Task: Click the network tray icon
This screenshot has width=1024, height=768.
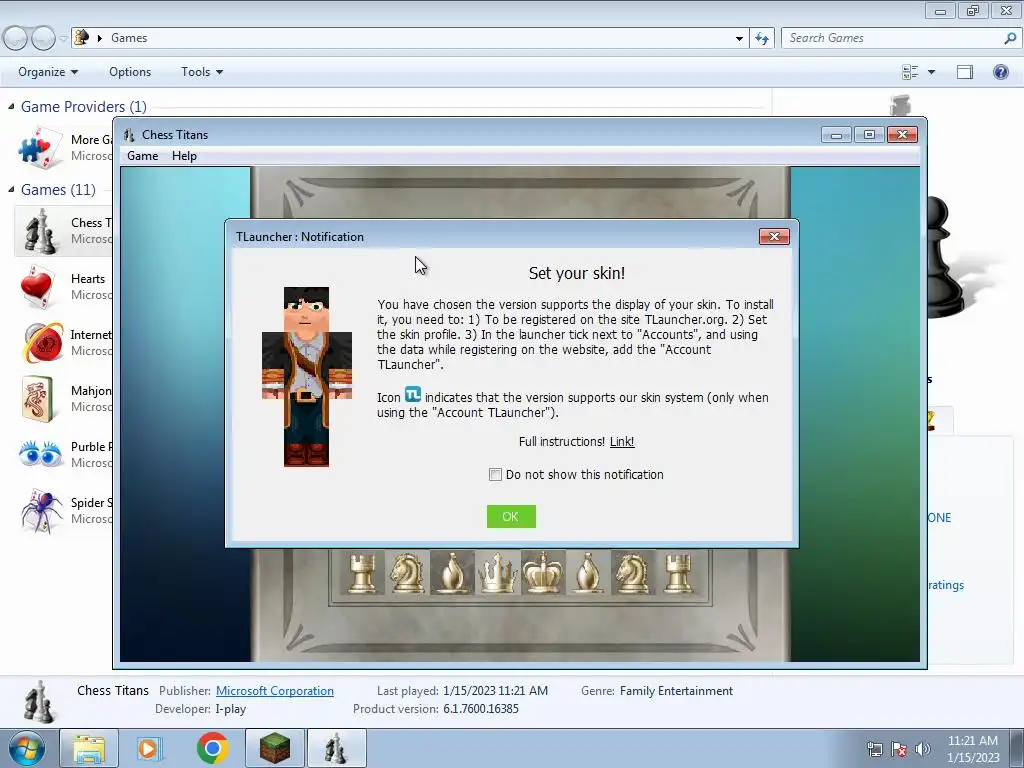Action: click(x=874, y=750)
